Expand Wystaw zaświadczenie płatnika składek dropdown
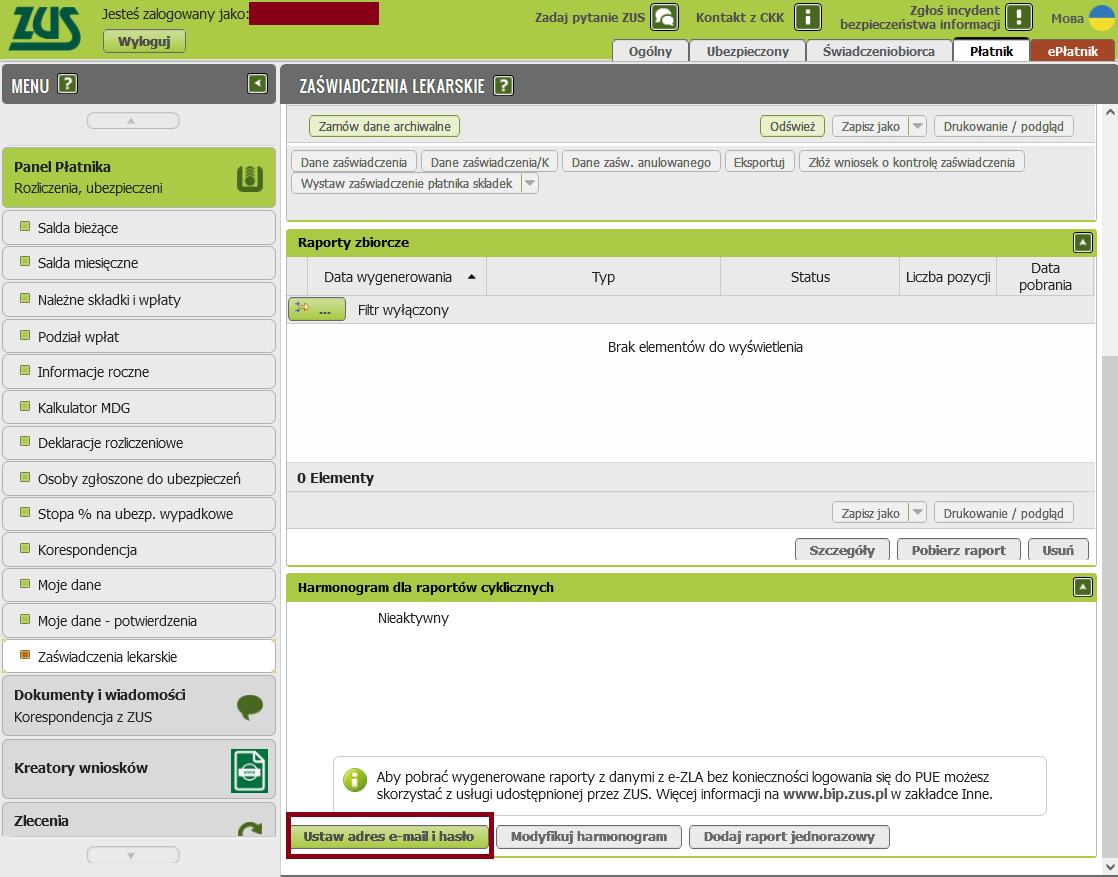 pos(530,184)
